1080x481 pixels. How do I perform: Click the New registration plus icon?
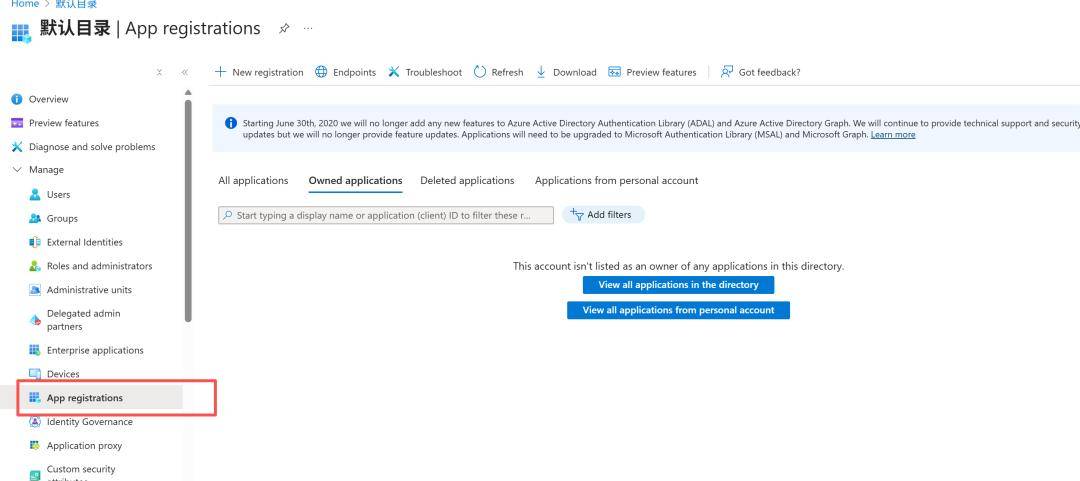(220, 72)
